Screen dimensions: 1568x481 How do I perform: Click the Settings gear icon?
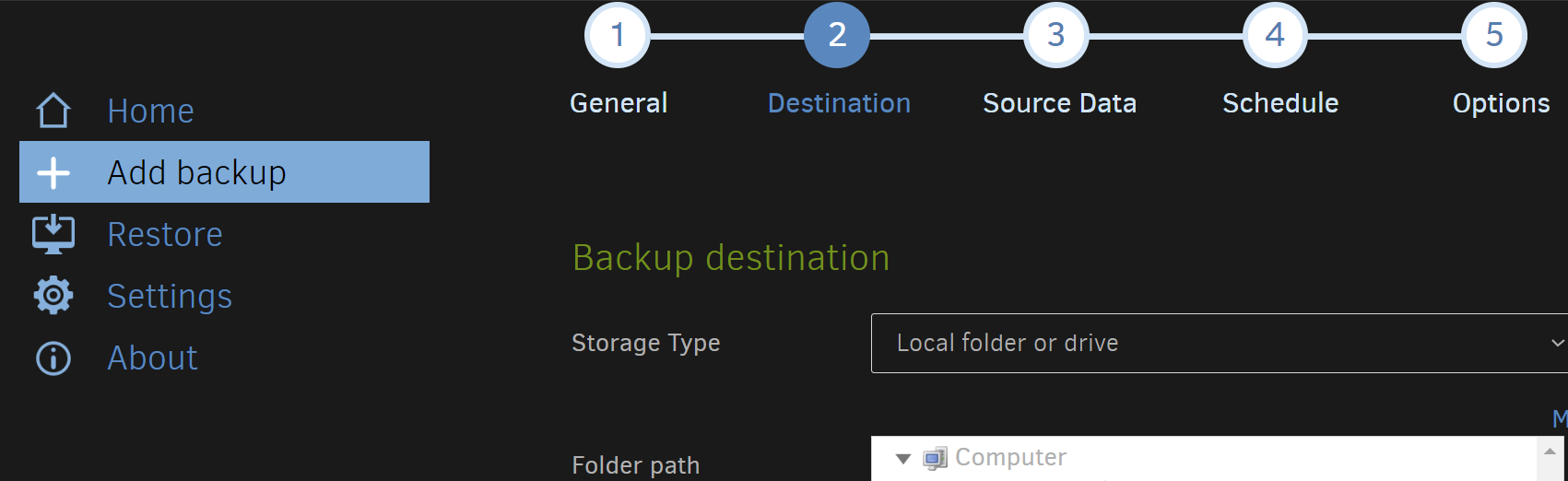coord(53,296)
